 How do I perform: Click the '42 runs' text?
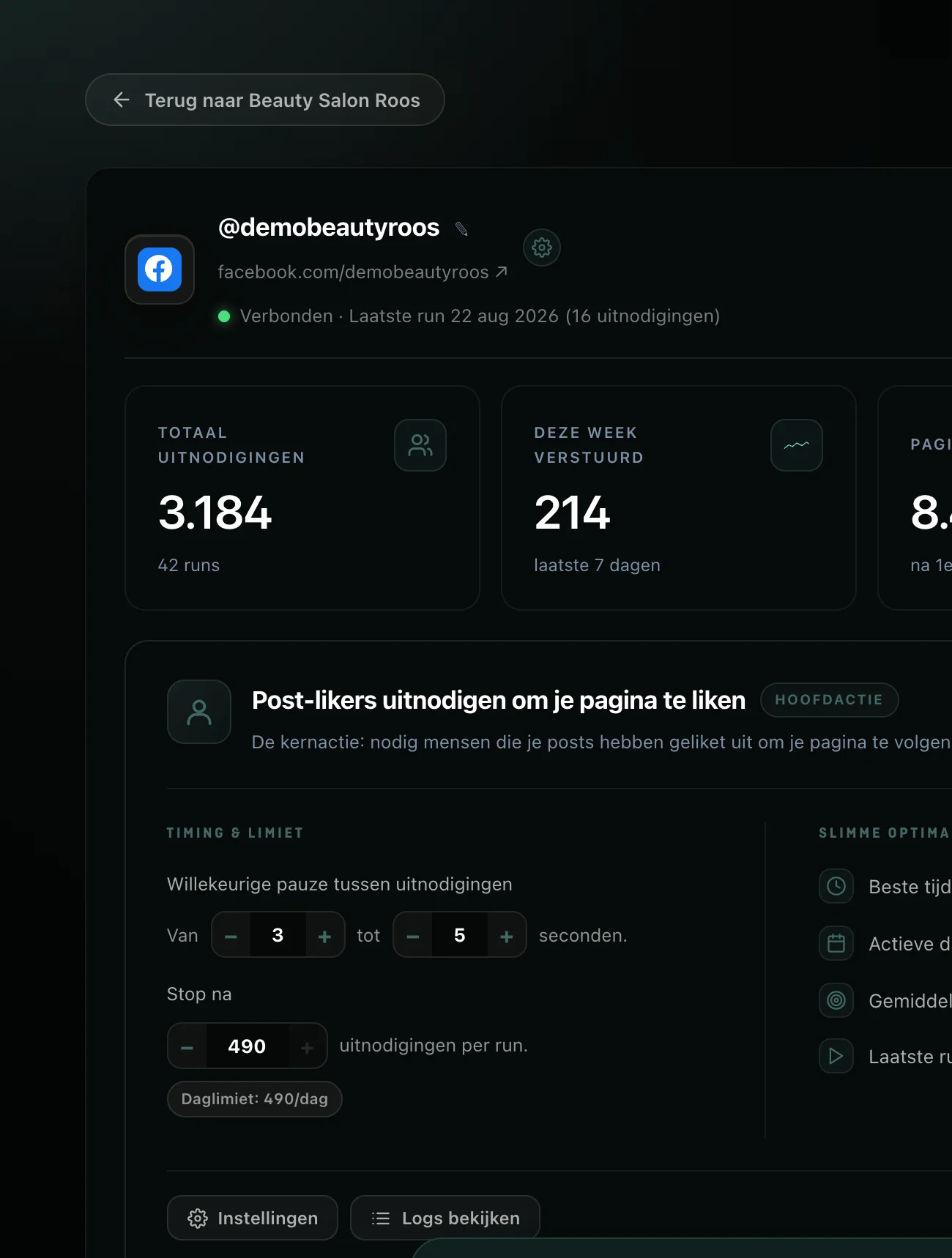(x=189, y=565)
